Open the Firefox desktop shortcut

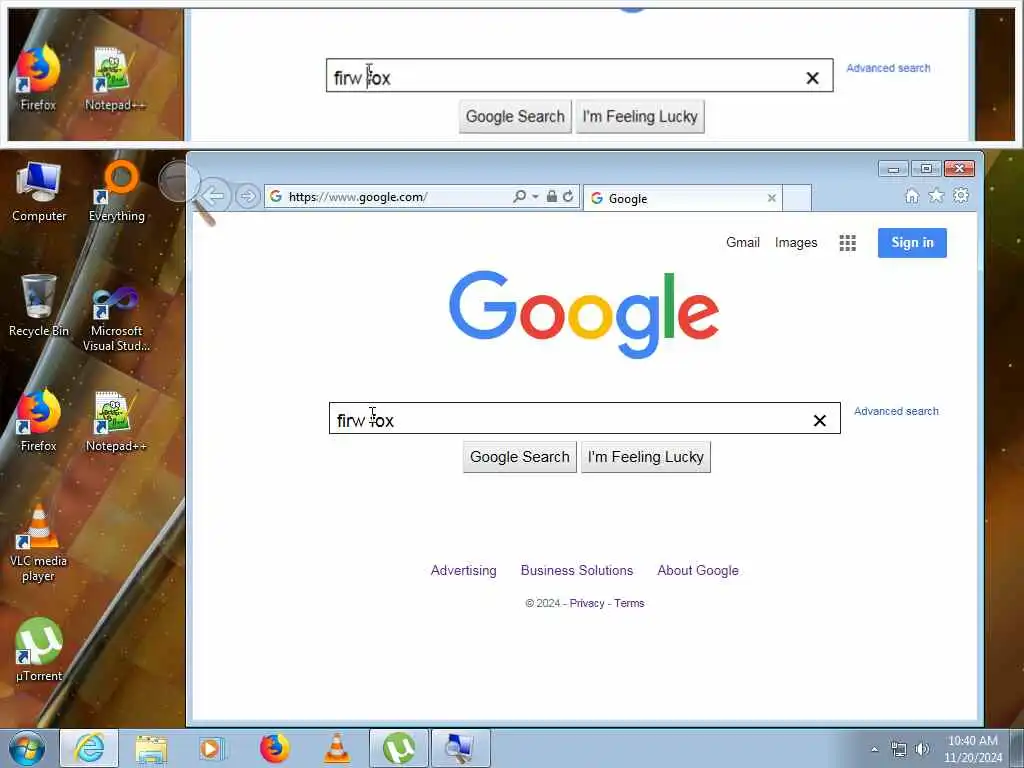coord(38,419)
